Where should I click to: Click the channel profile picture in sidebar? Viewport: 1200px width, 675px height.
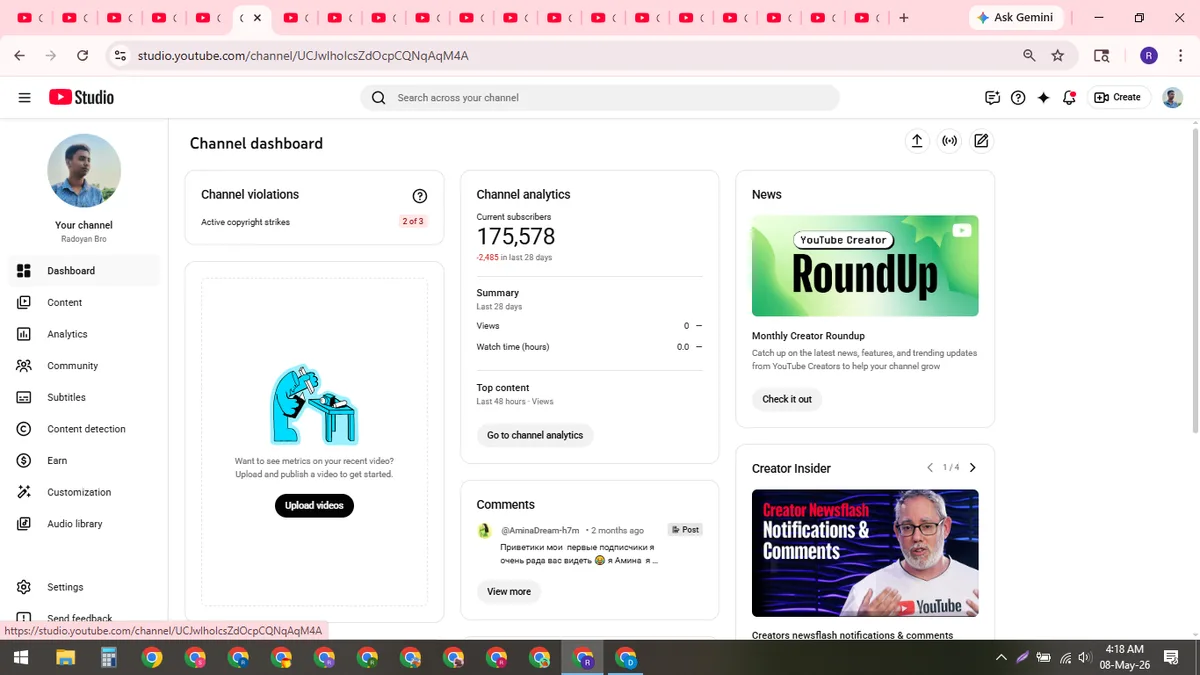tap(84, 171)
